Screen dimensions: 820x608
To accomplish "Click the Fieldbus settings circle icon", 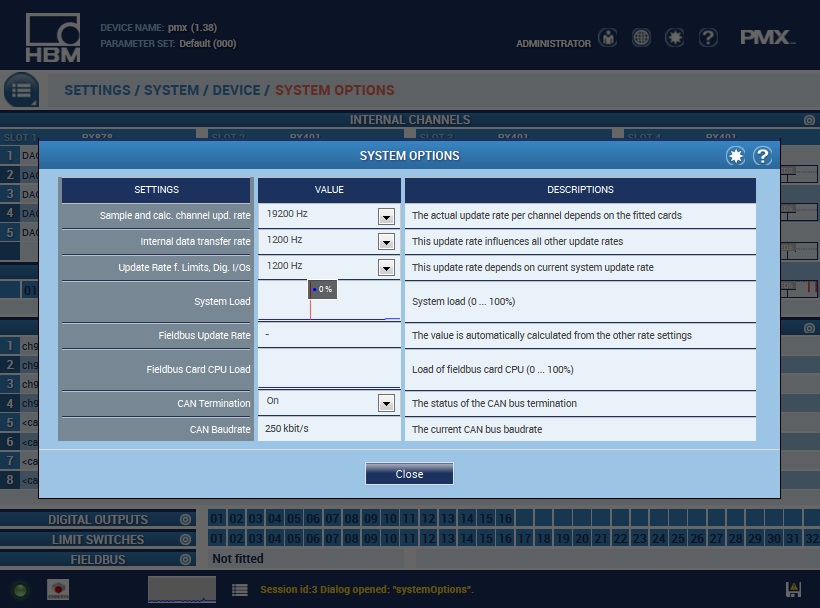I will 185,559.
